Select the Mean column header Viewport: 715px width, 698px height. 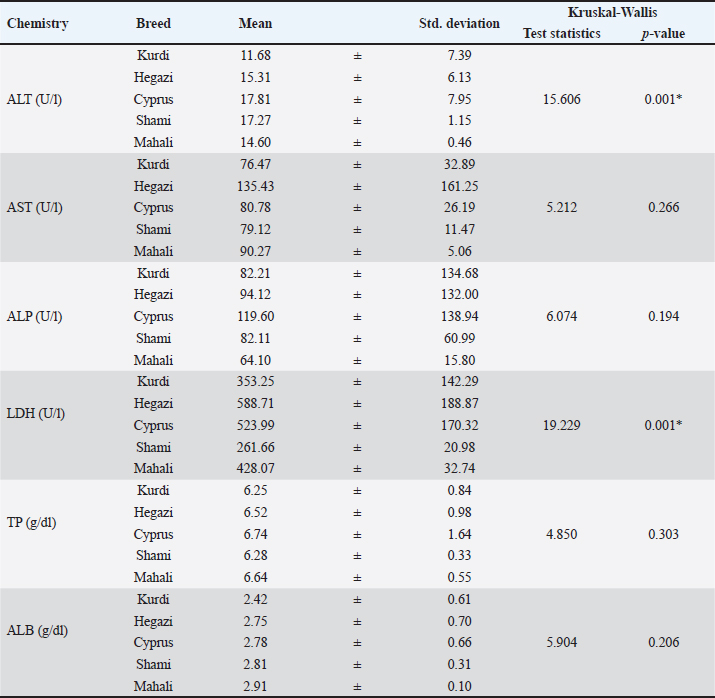255,23
